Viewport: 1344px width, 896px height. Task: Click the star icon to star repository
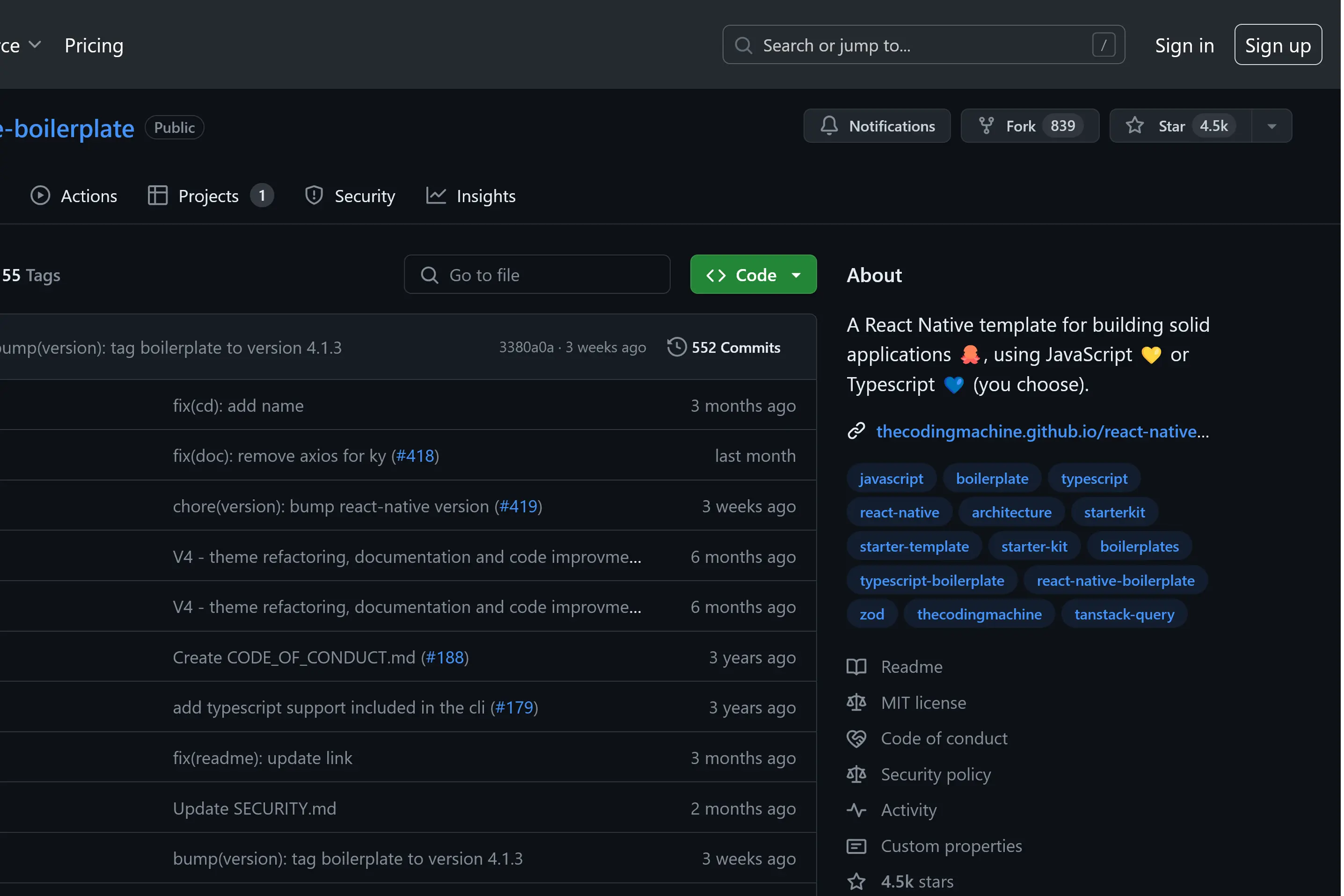click(1134, 126)
